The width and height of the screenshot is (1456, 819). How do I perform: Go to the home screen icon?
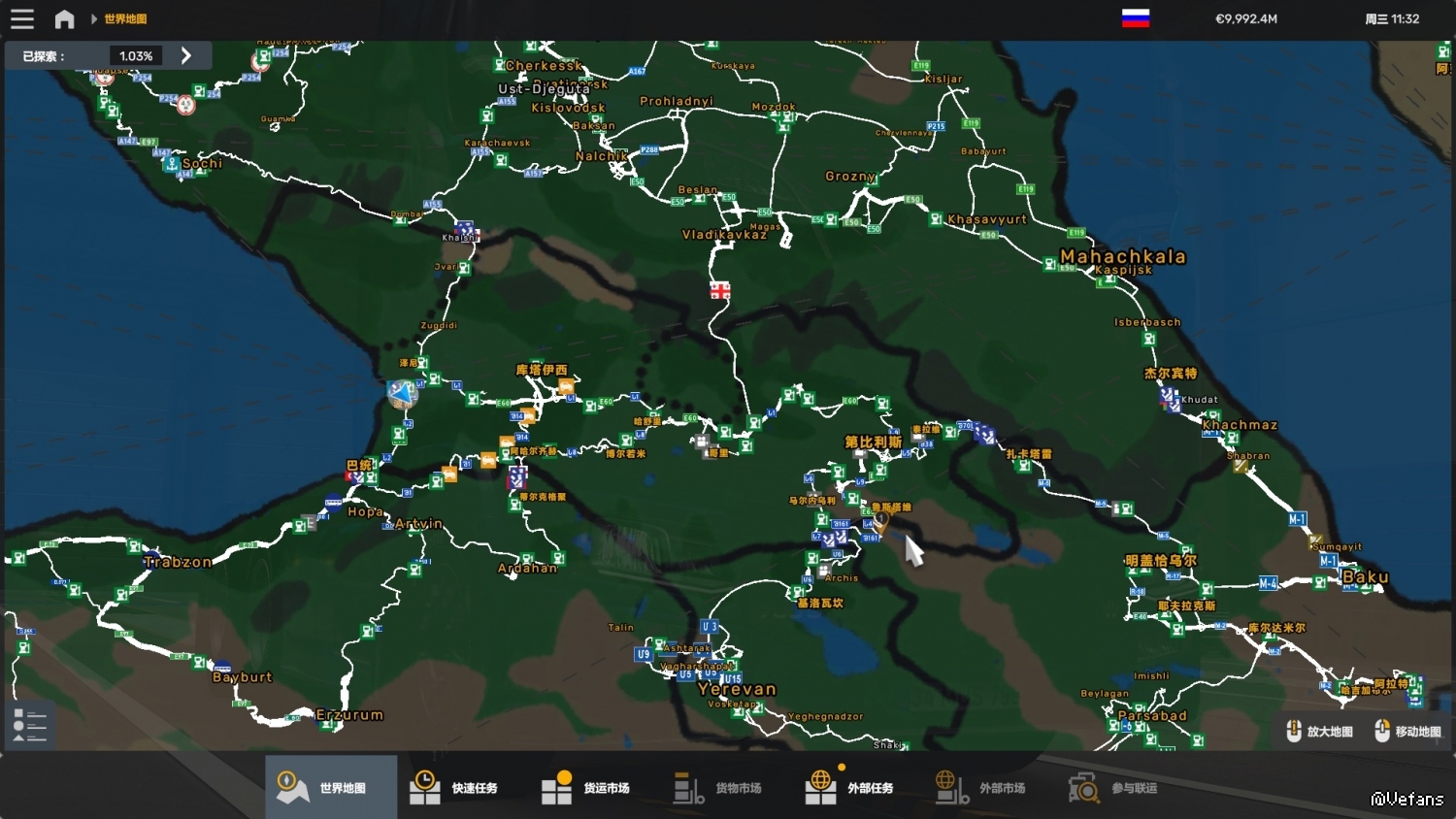[64, 18]
